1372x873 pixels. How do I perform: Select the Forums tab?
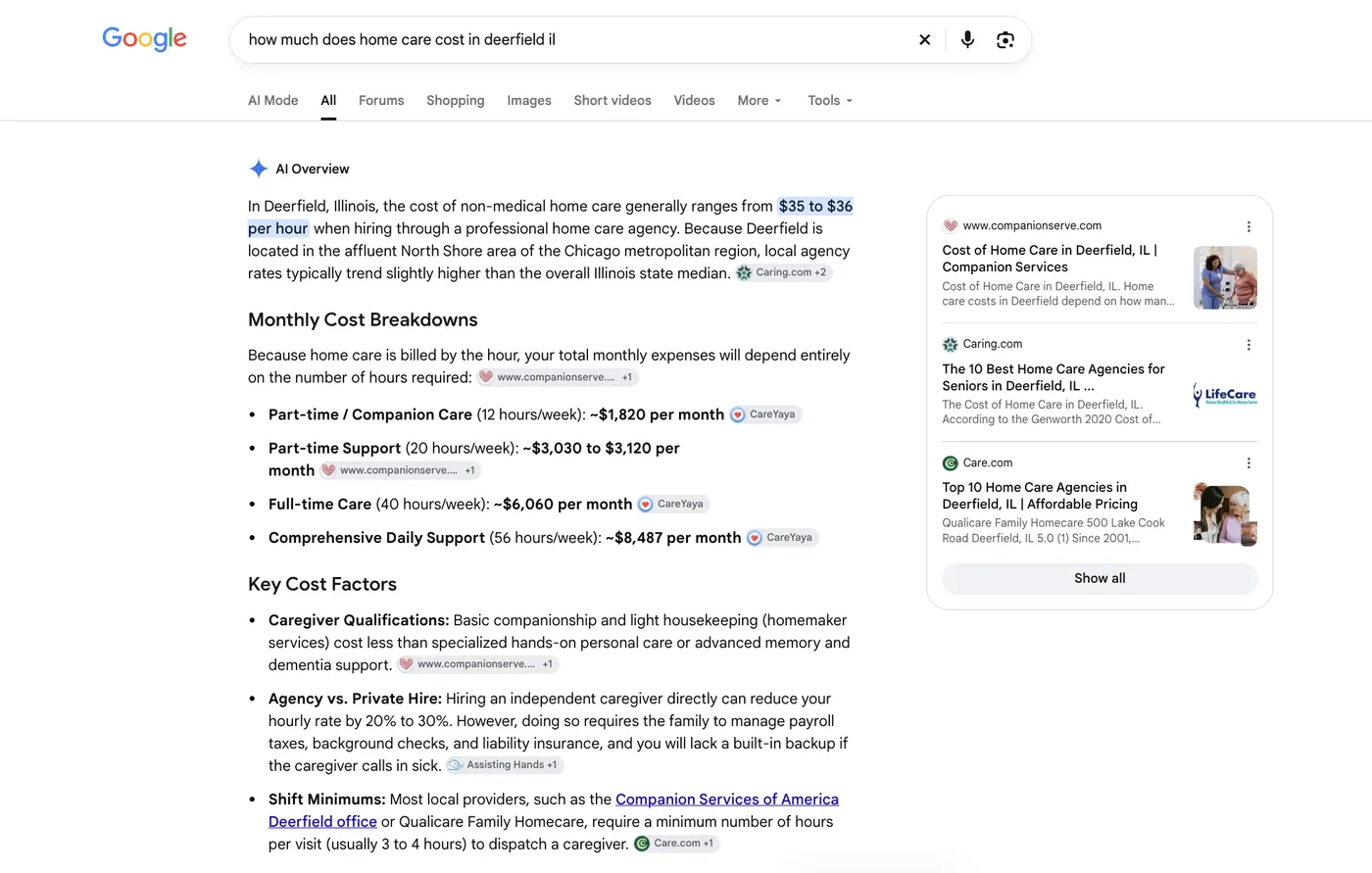coord(381,100)
